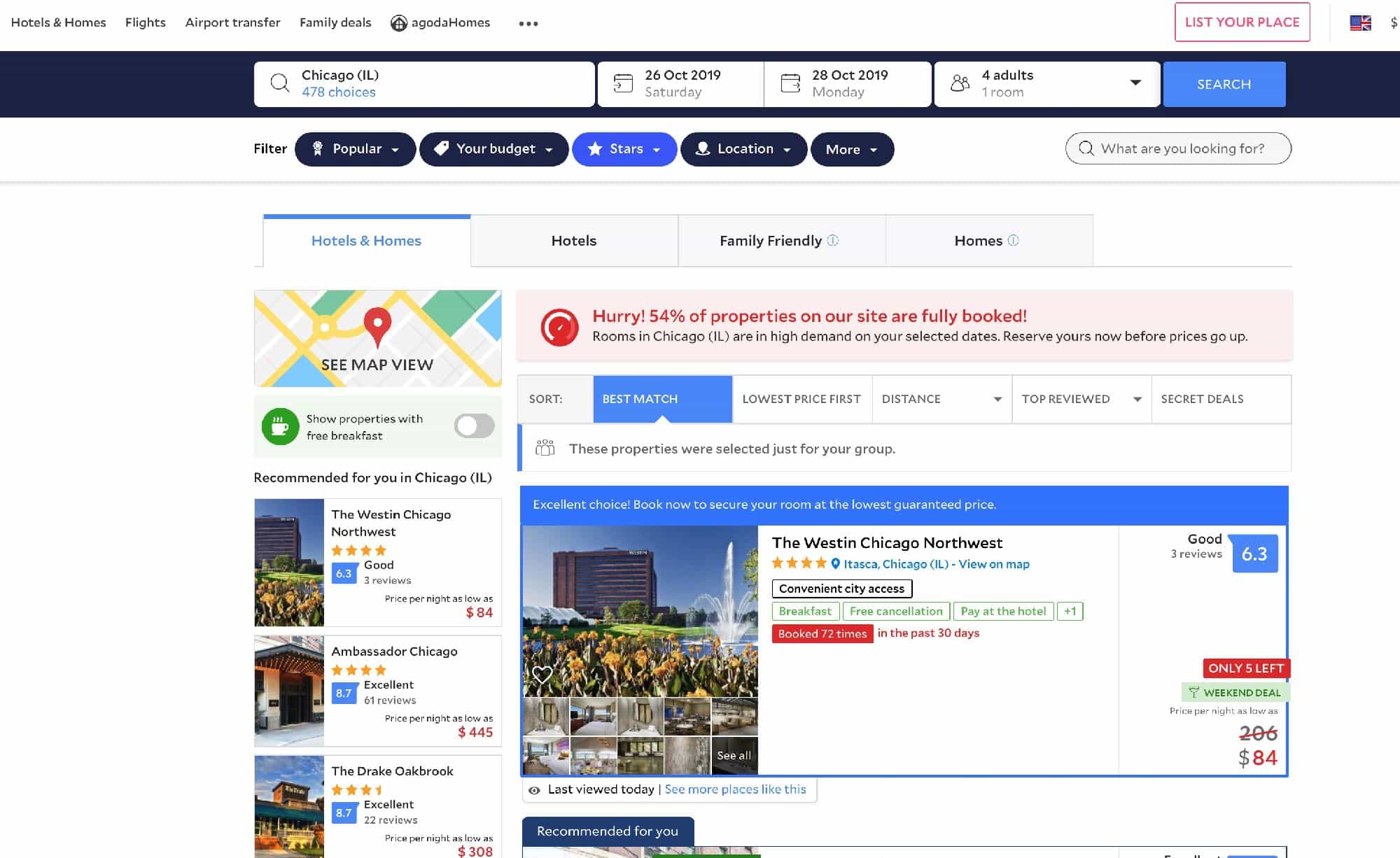
Task: Click the red map marker in map preview
Action: coord(377,327)
